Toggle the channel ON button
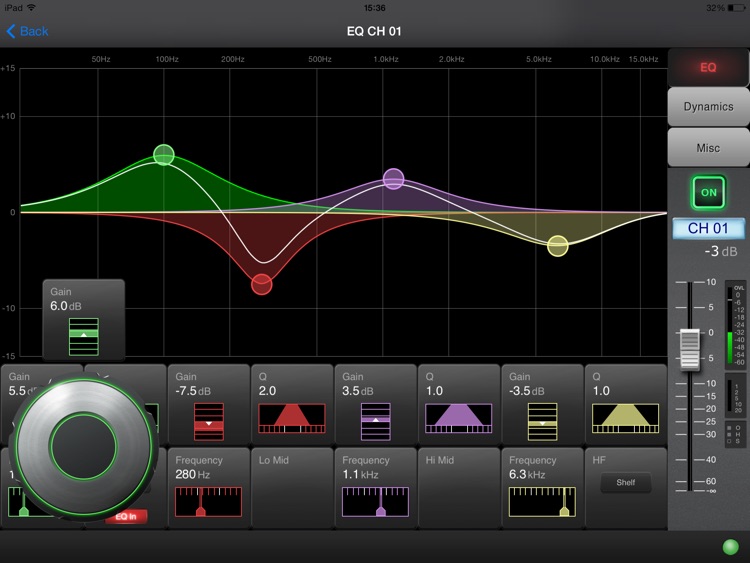Viewport: 750px width, 563px height. [708, 192]
